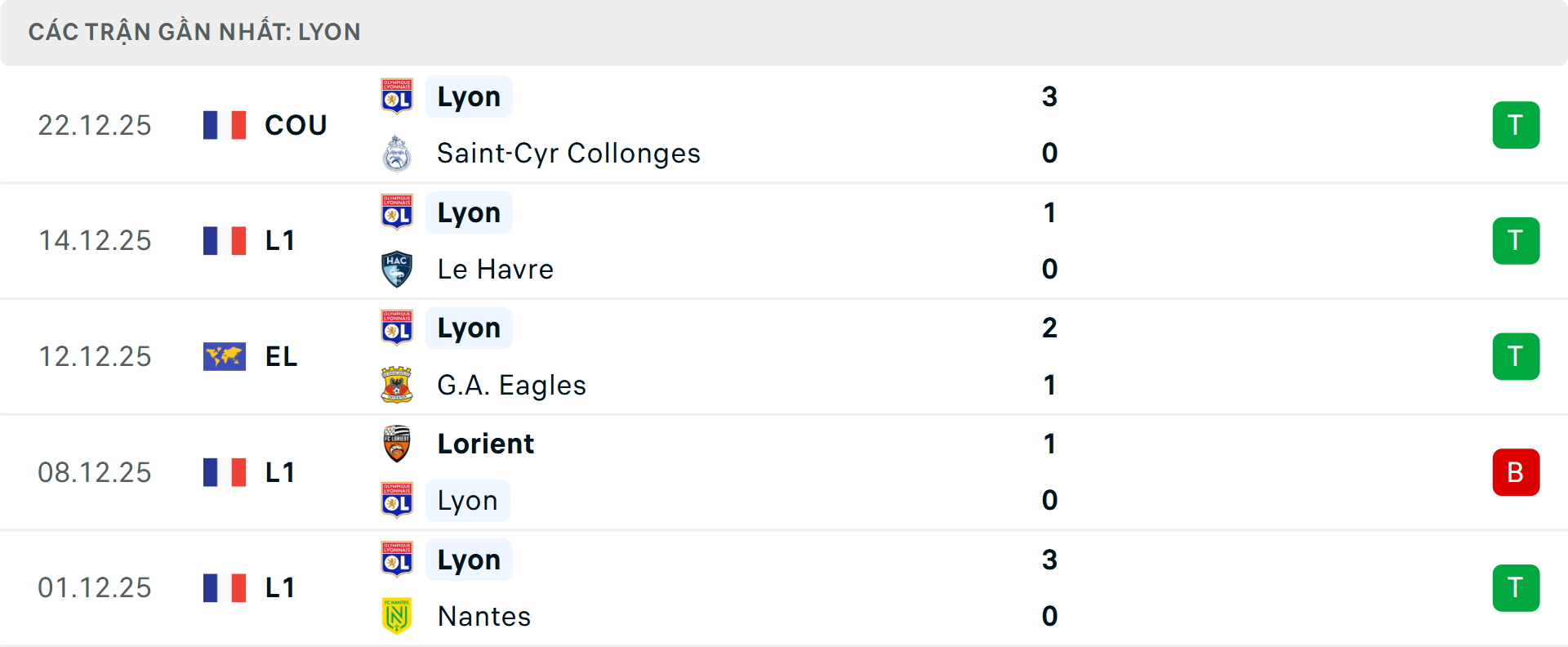Viewport: 1568px width, 647px height.
Task: Click the Le Havre HAC crest
Action: point(397,269)
